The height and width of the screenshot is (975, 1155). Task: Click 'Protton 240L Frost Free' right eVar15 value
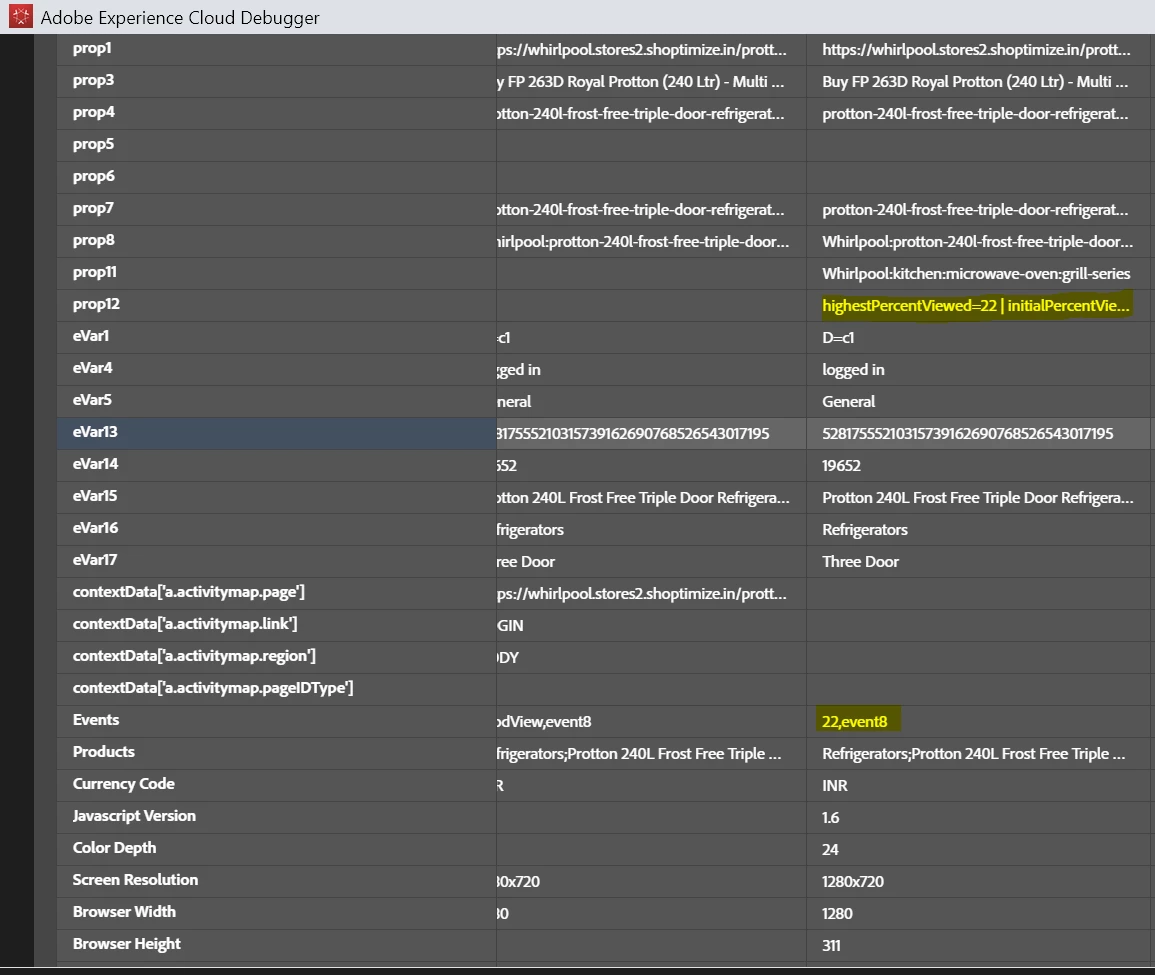[x=977, y=498]
